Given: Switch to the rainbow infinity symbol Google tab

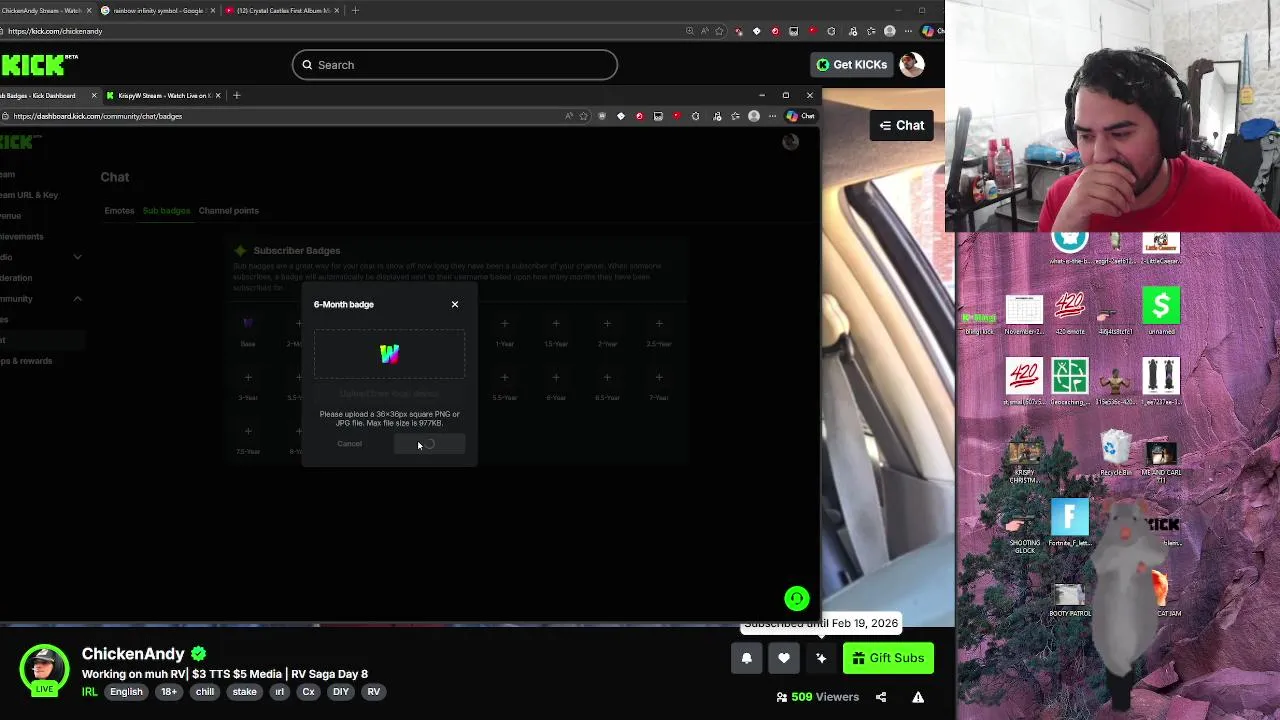Looking at the screenshot, I should pos(158,10).
